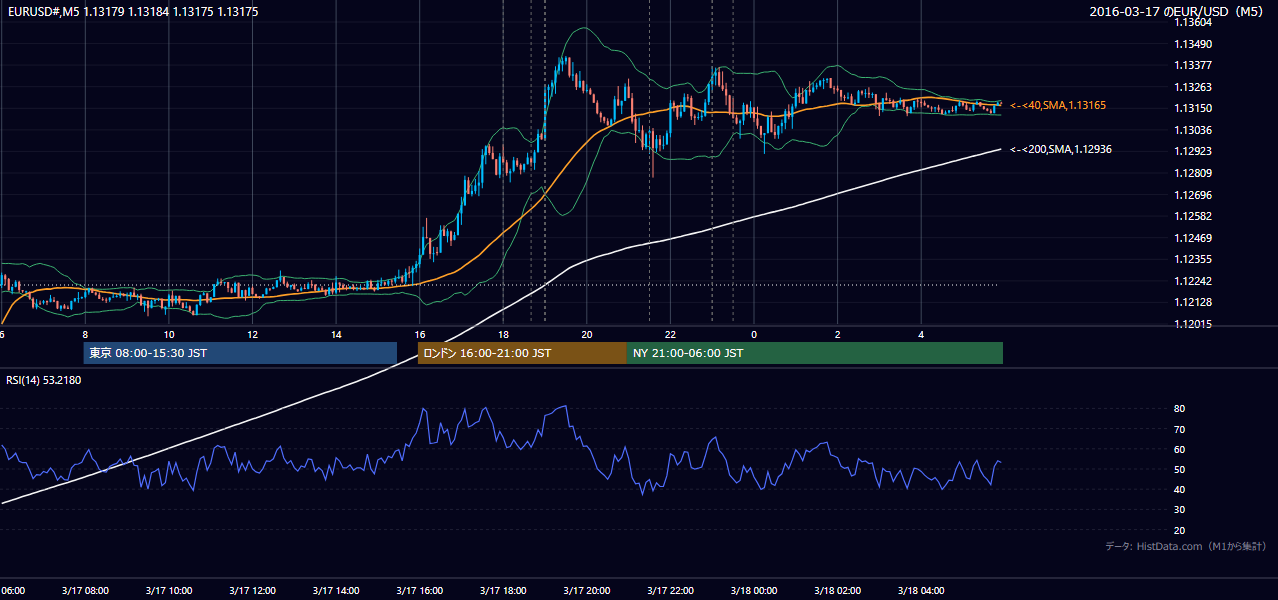
Task: Click RSI scale value 70
Action: [1180, 430]
